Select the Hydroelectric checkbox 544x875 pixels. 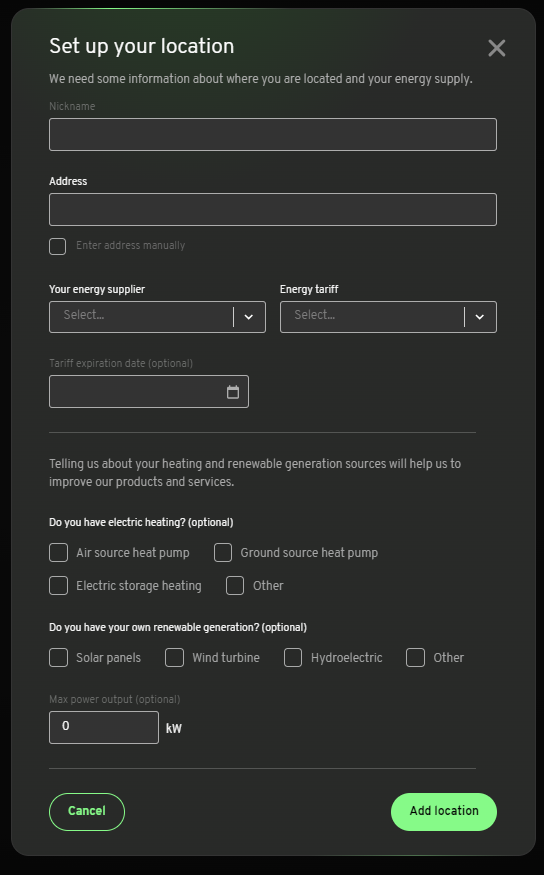coord(293,657)
